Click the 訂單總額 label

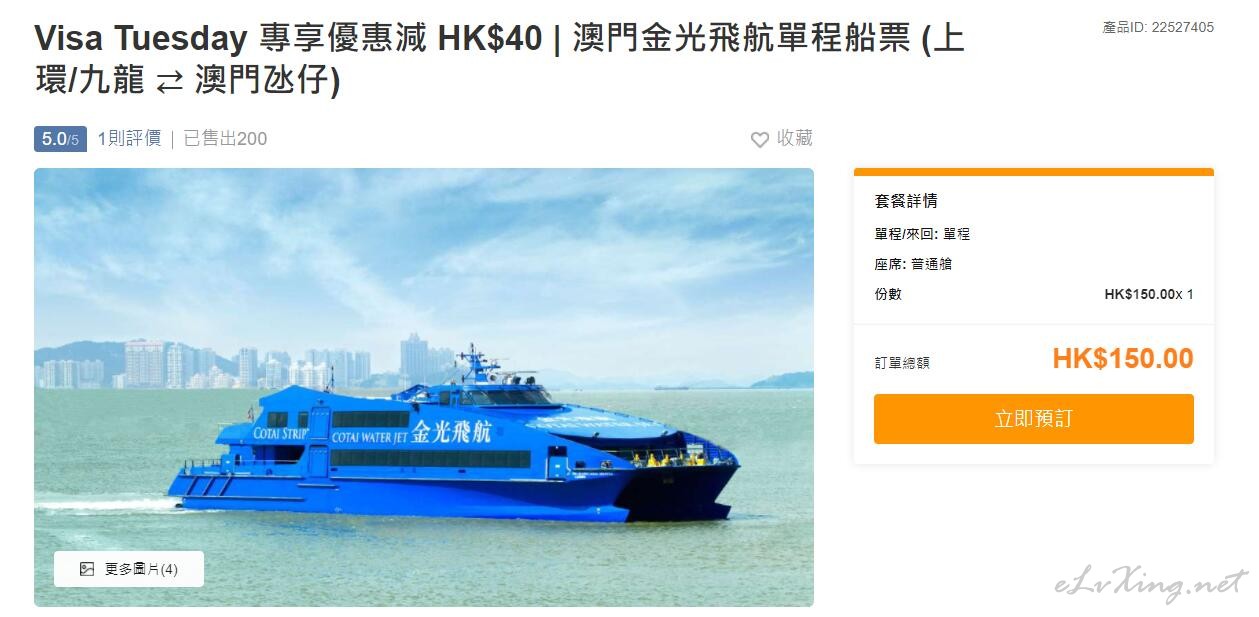902,363
